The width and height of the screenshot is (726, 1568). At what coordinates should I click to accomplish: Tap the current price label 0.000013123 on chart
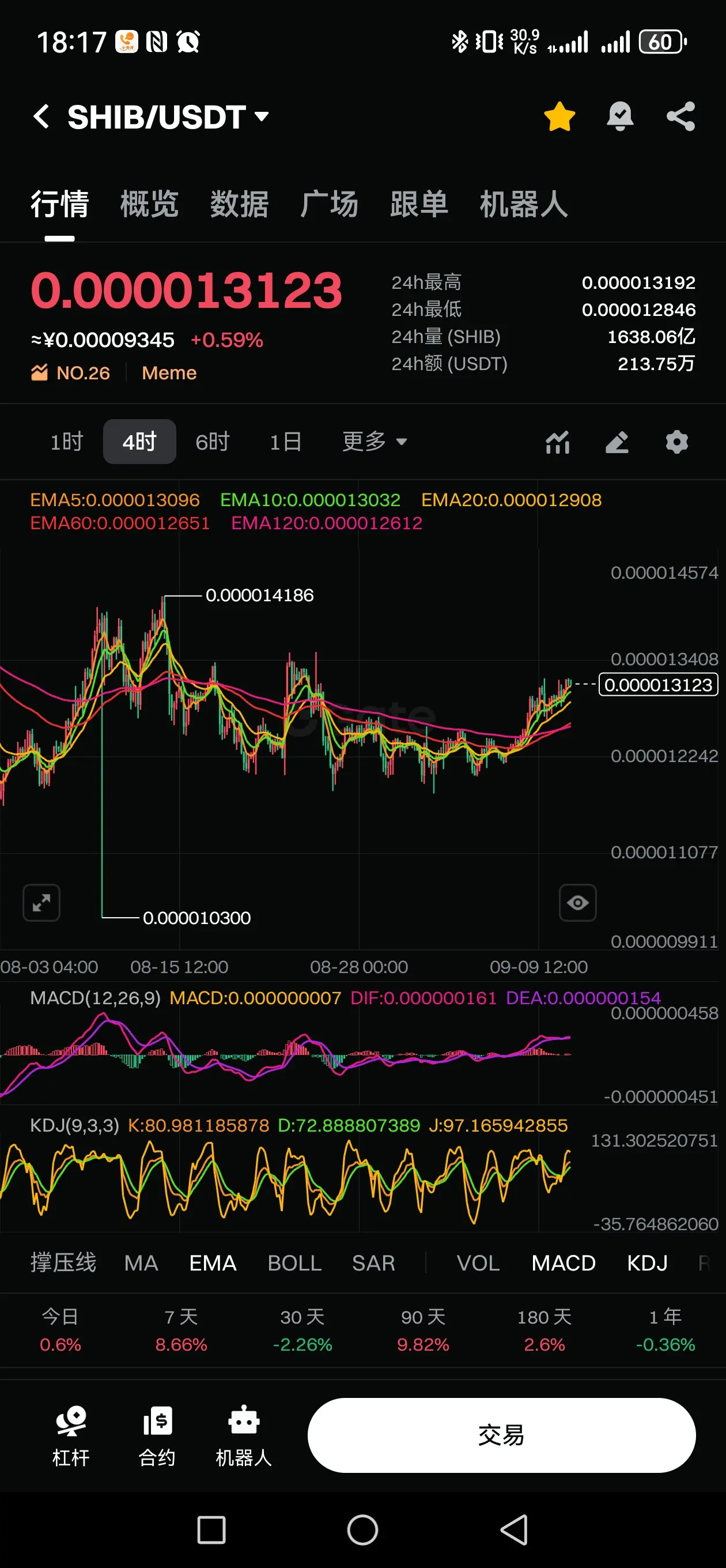pyautogui.click(x=659, y=684)
